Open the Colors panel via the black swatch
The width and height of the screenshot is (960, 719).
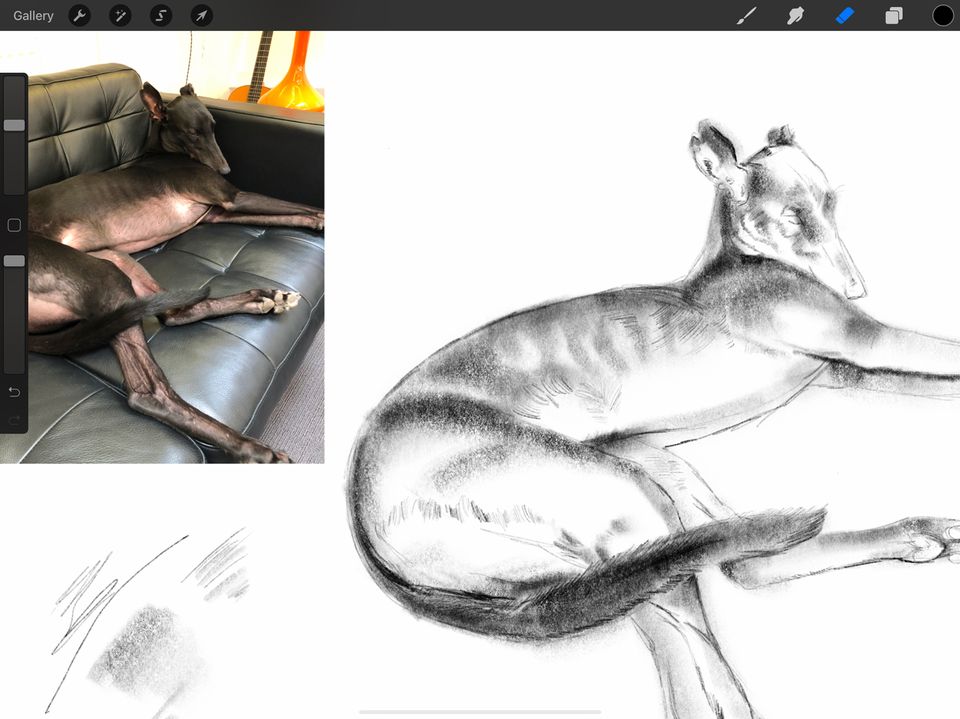coord(941,15)
